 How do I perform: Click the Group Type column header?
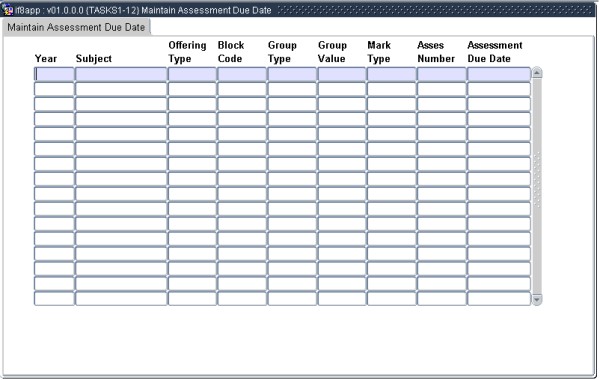point(282,52)
